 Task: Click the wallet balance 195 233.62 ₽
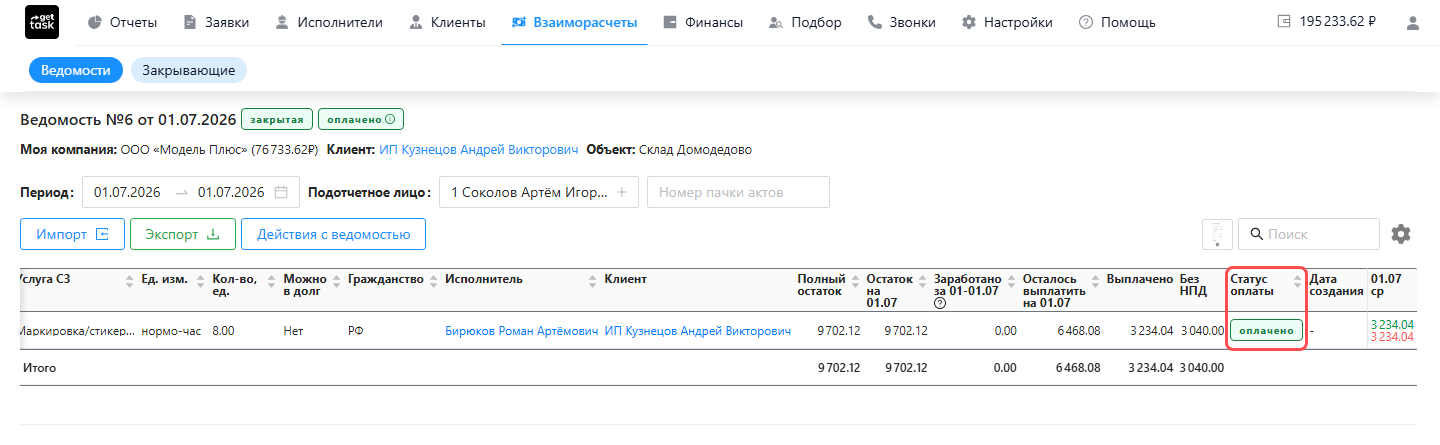pos(1327,22)
